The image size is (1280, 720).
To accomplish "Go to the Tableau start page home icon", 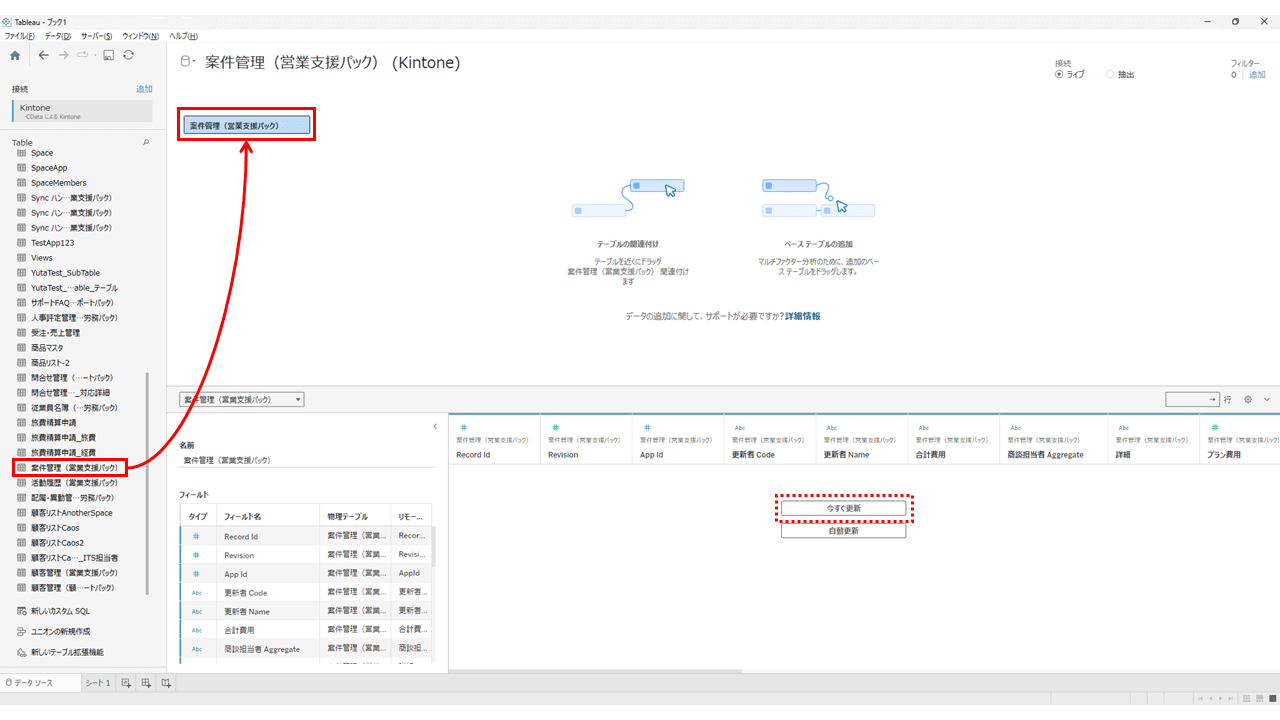I will click(15, 55).
